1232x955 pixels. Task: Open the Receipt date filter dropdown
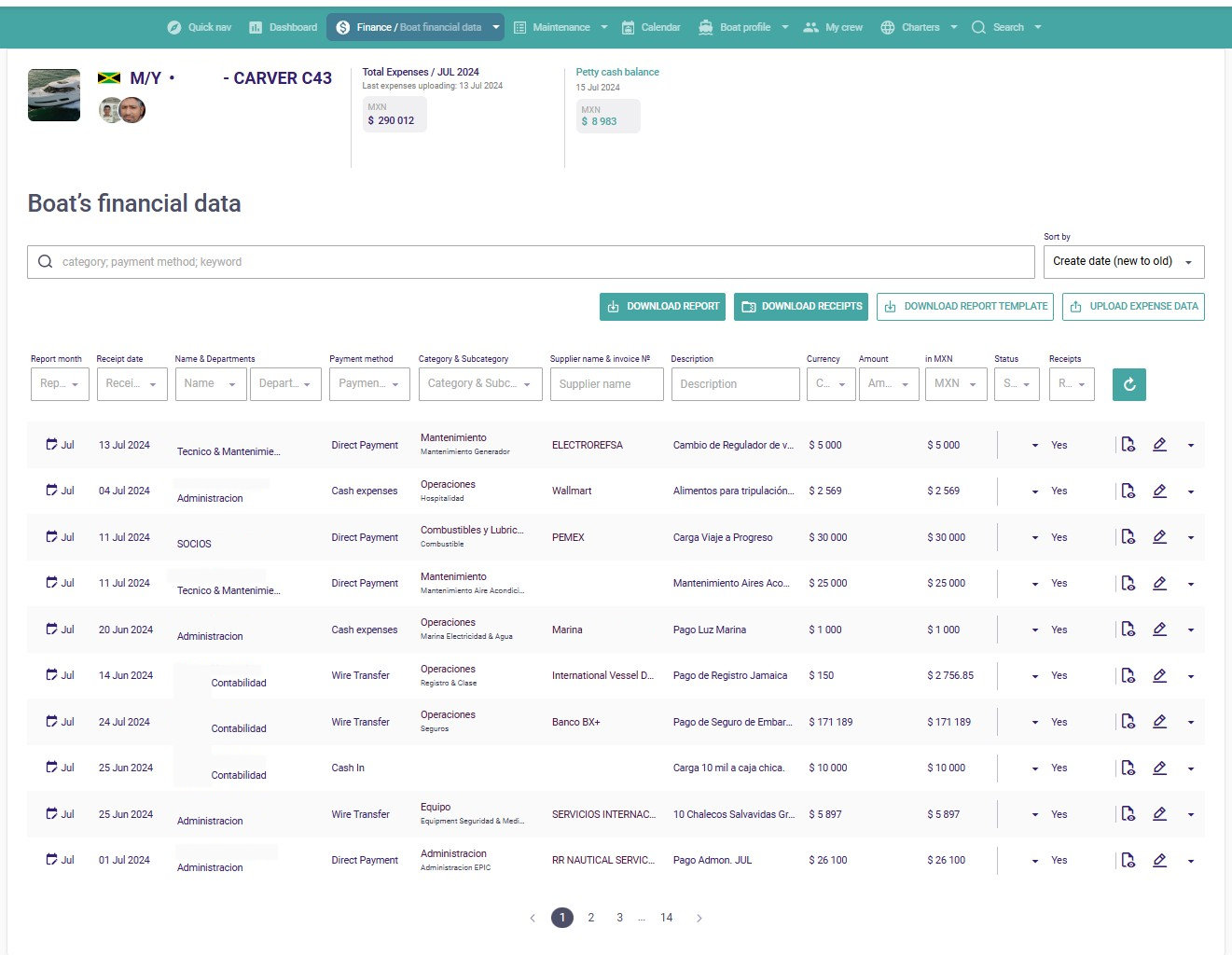pos(132,384)
